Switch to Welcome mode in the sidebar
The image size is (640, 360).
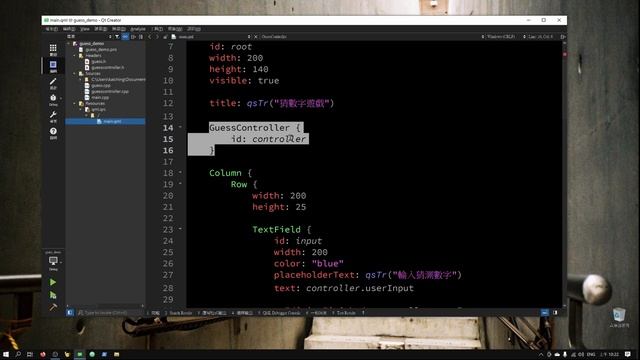[x=53, y=50]
